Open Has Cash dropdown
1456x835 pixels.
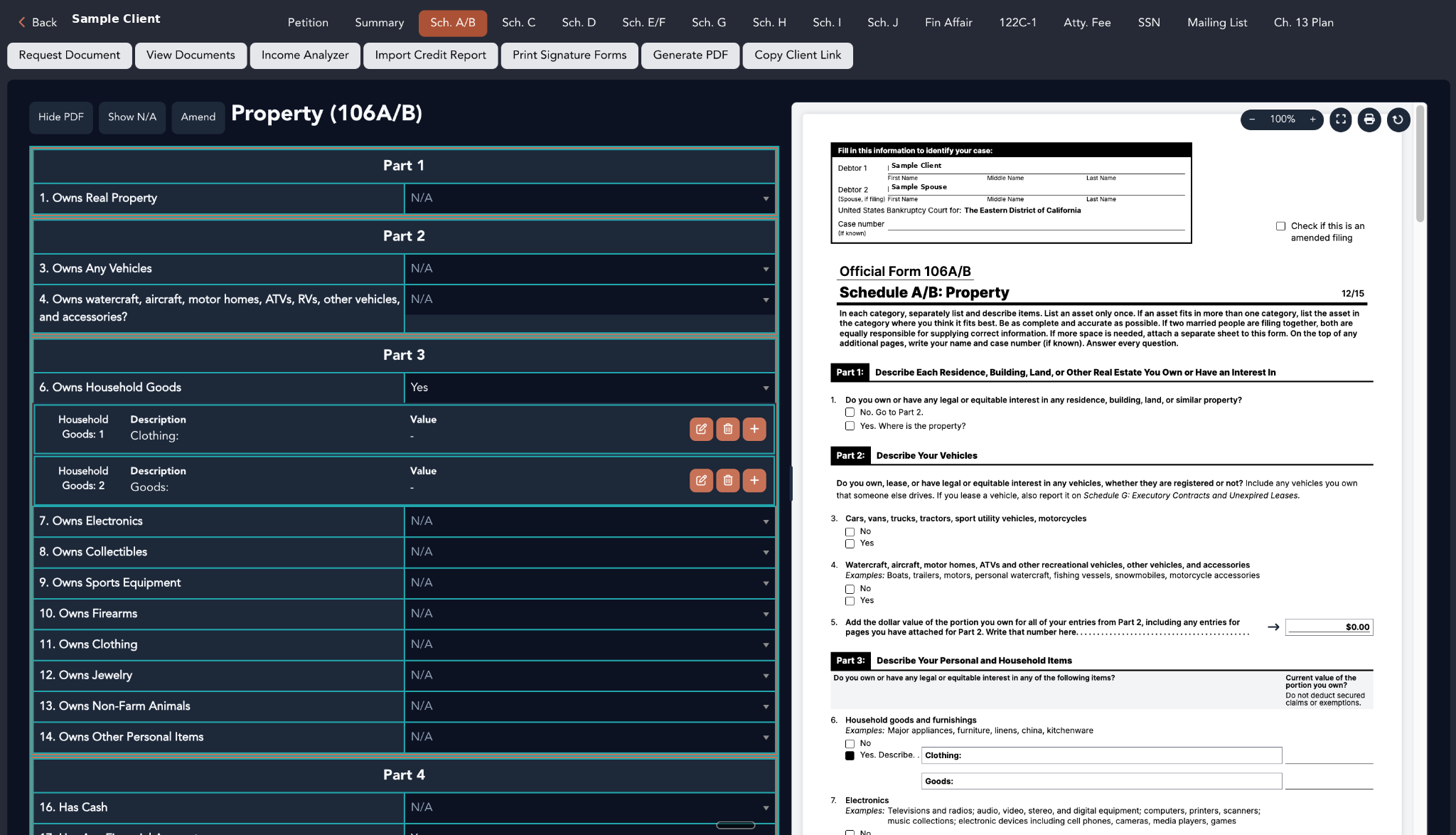pos(589,807)
